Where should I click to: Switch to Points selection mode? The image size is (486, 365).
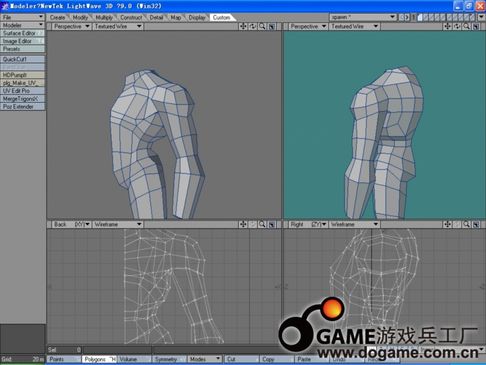coord(64,359)
